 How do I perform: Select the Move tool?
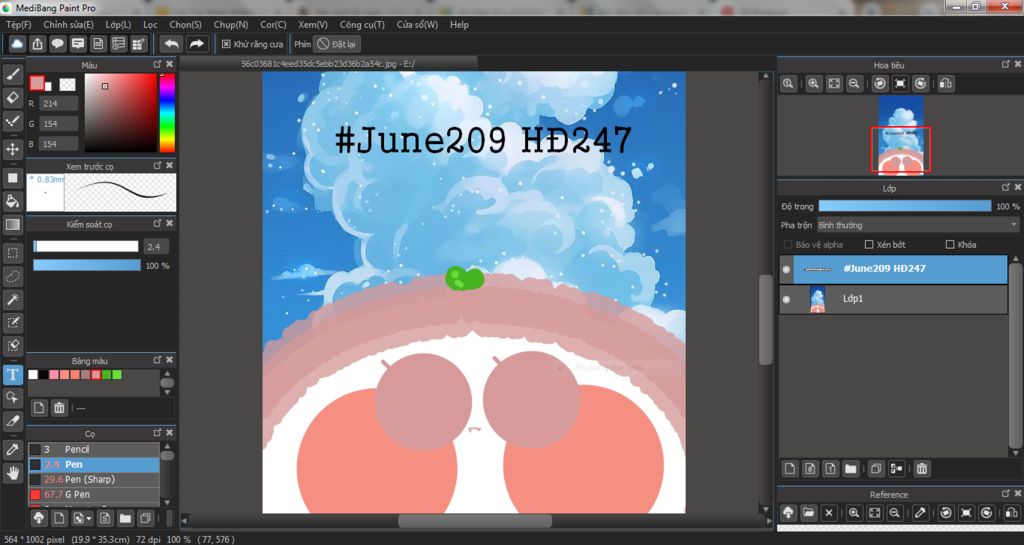[12, 149]
